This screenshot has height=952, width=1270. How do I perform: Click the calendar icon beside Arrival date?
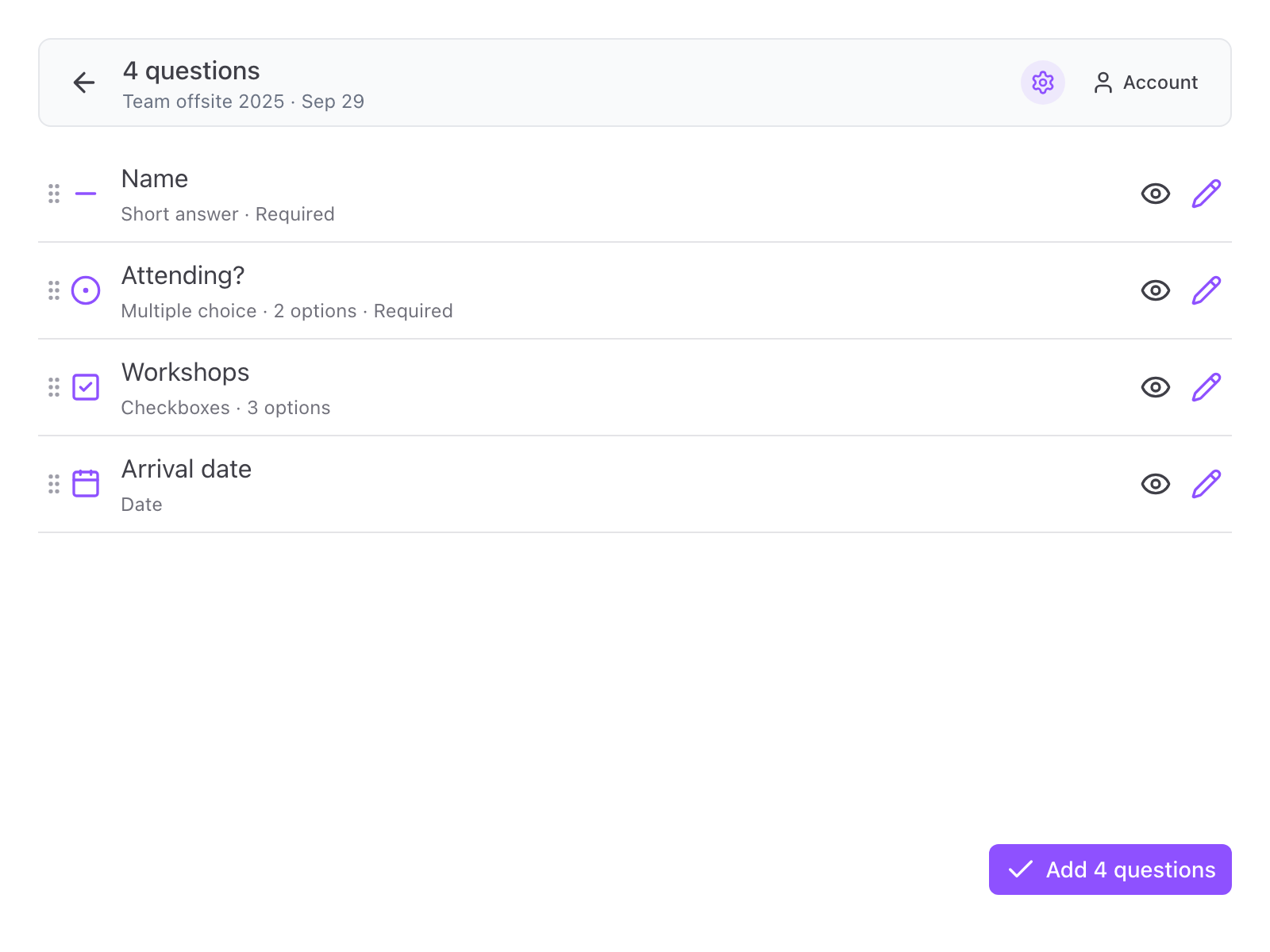[x=86, y=484]
